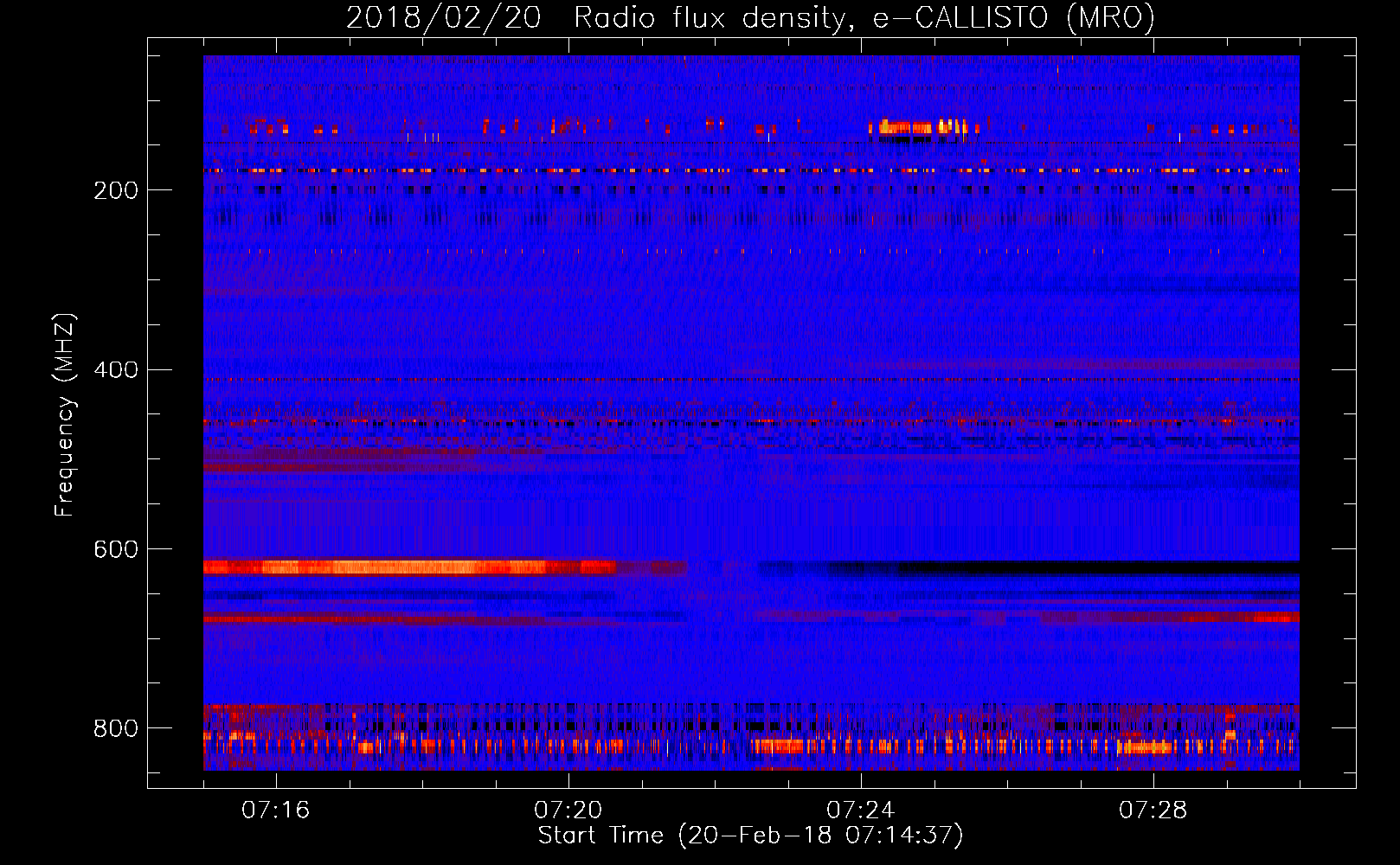Click the '600' frequency tick label
Screen dimensions: 1400x865
pyautogui.click(x=116, y=550)
